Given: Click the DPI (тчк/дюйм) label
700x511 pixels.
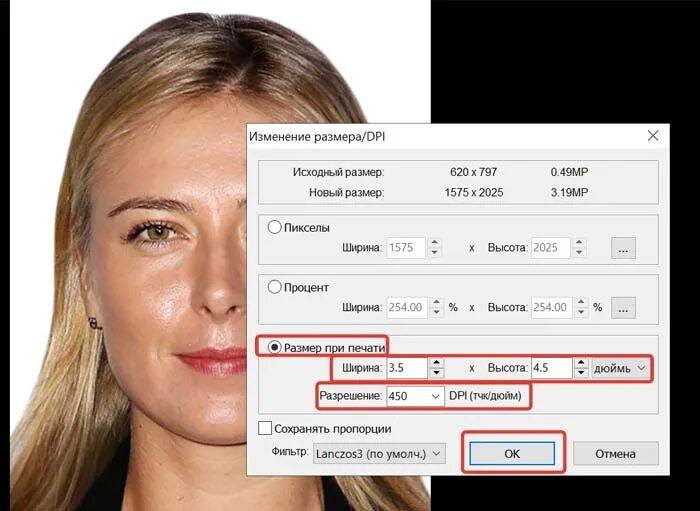Looking at the screenshot, I should (485, 396).
